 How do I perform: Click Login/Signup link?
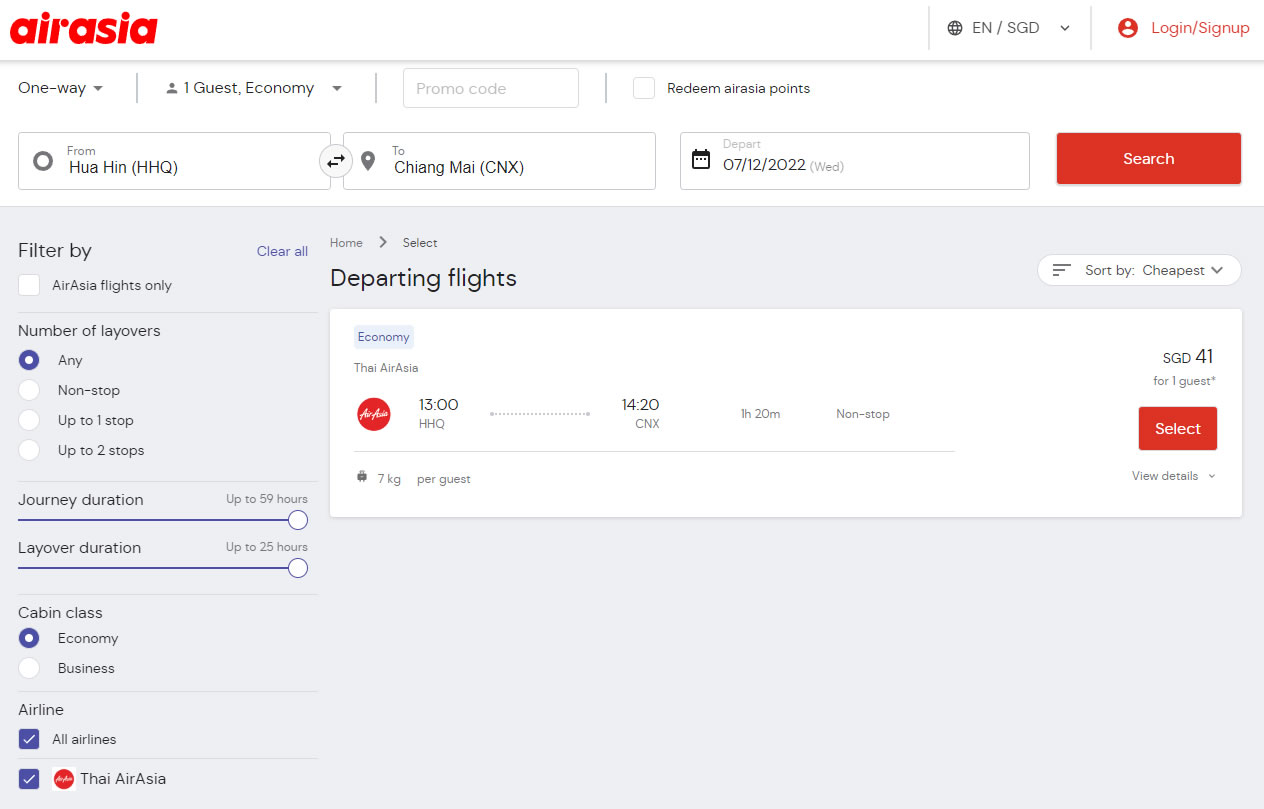(1200, 28)
